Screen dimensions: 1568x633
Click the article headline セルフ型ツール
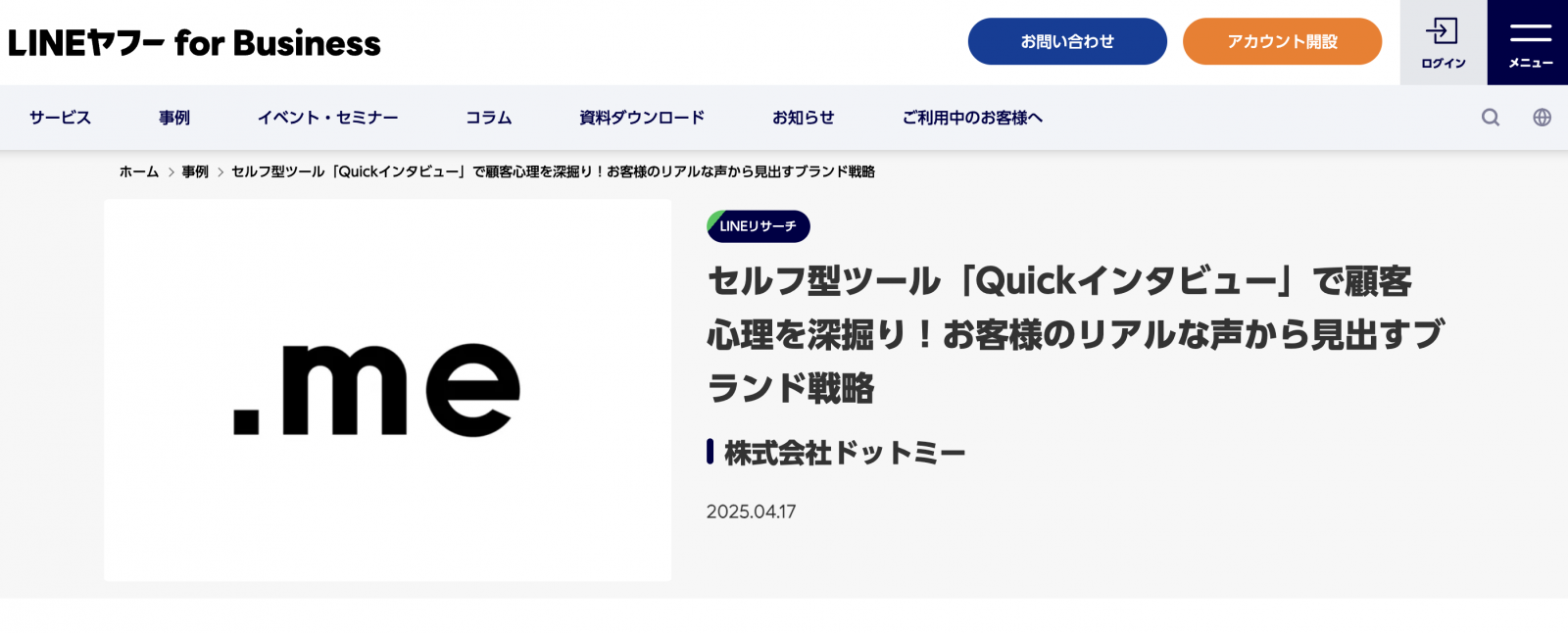(1075, 335)
